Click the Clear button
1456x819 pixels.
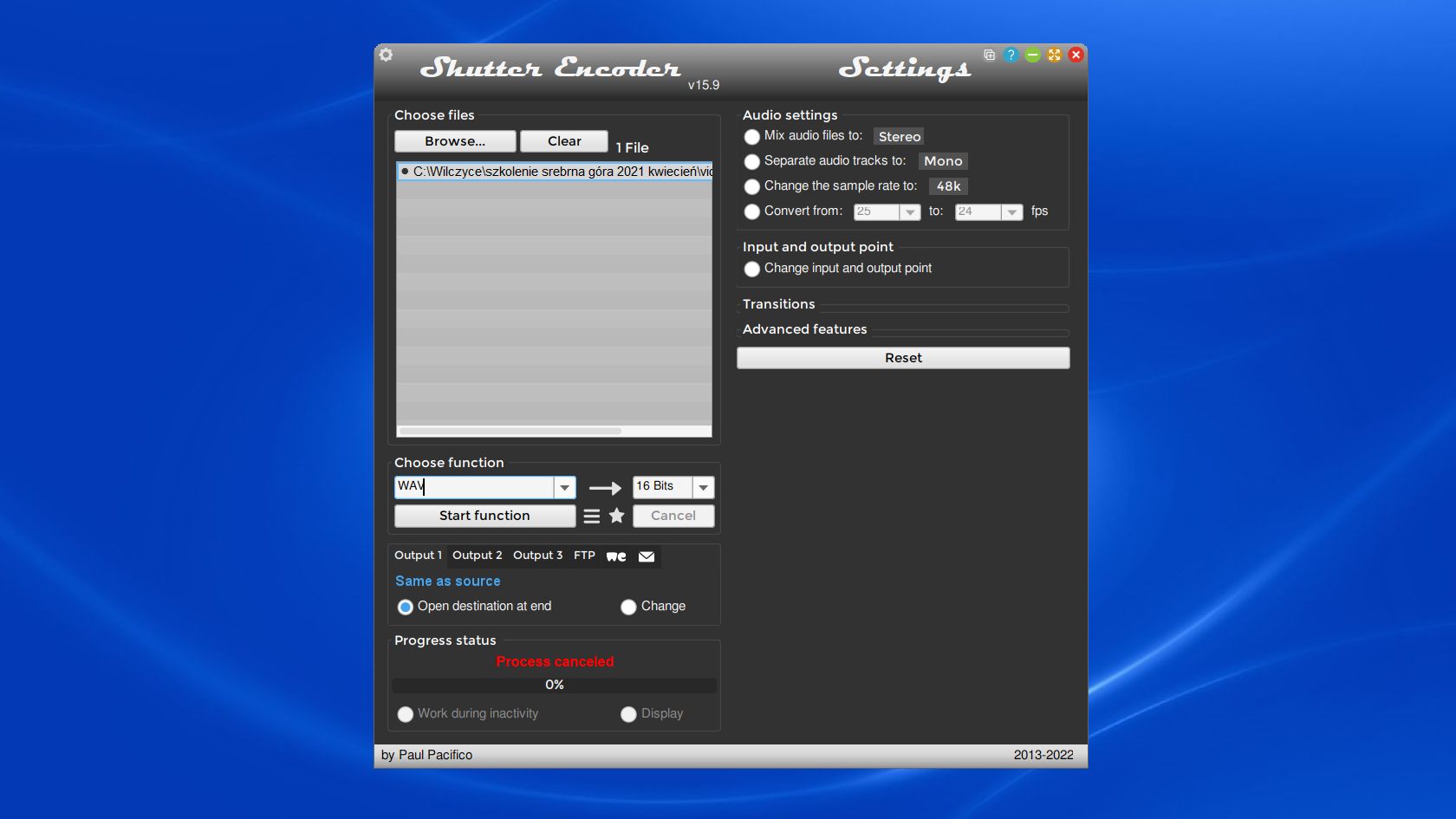coord(564,141)
